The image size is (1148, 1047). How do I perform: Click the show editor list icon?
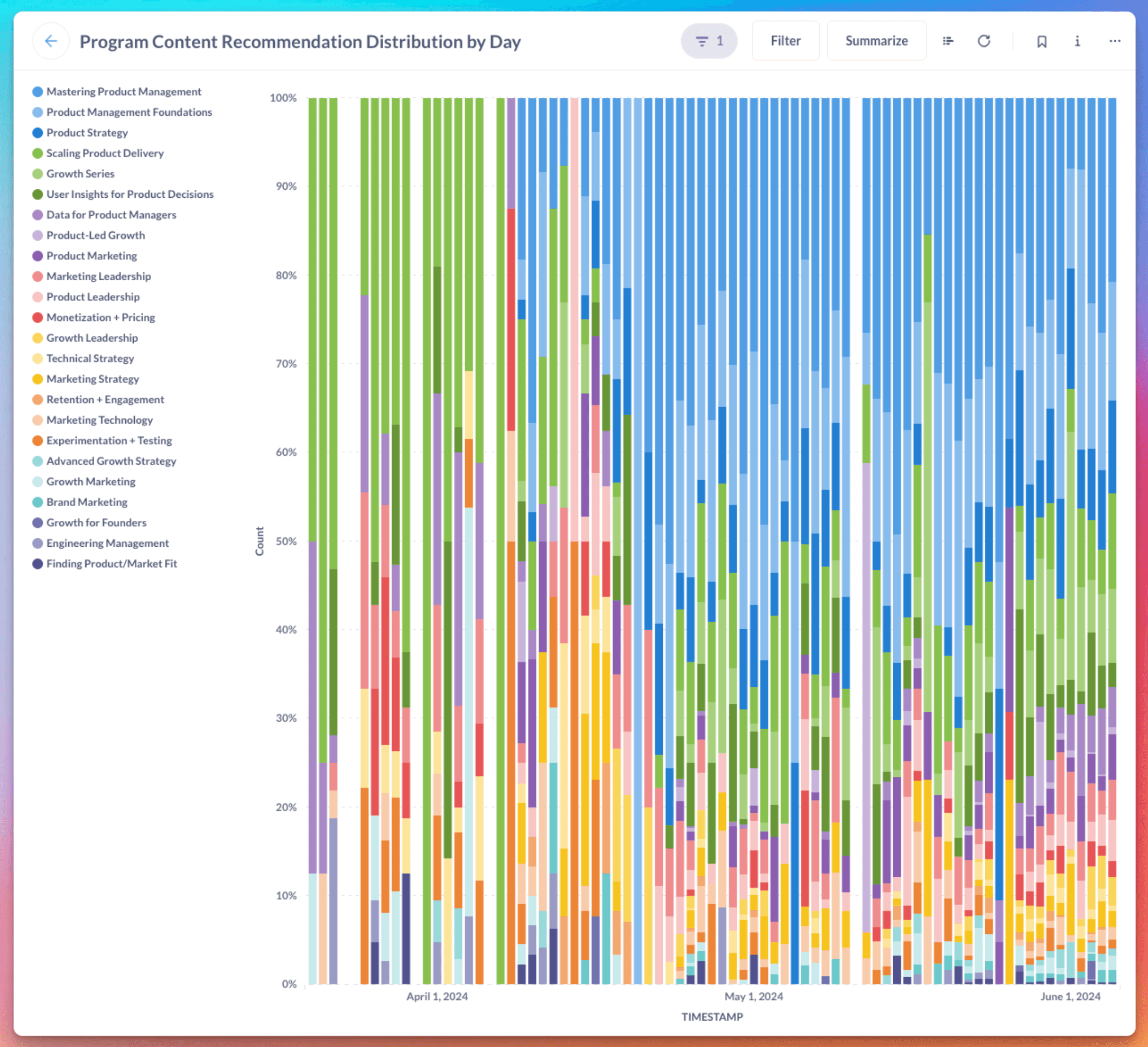[948, 41]
